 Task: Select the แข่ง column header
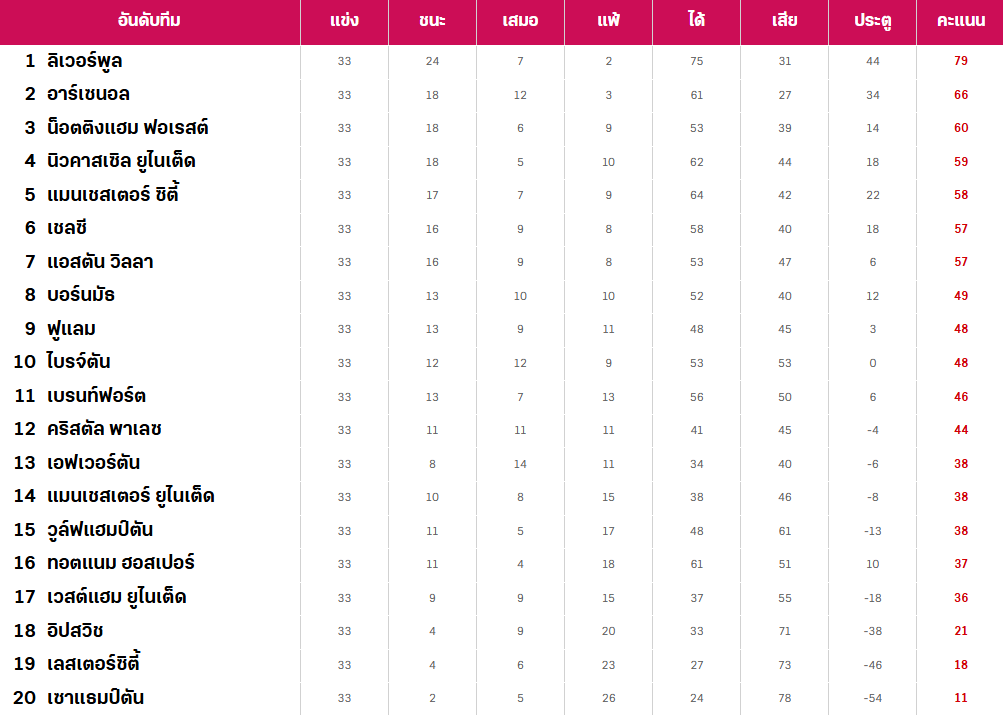[x=344, y=20]
